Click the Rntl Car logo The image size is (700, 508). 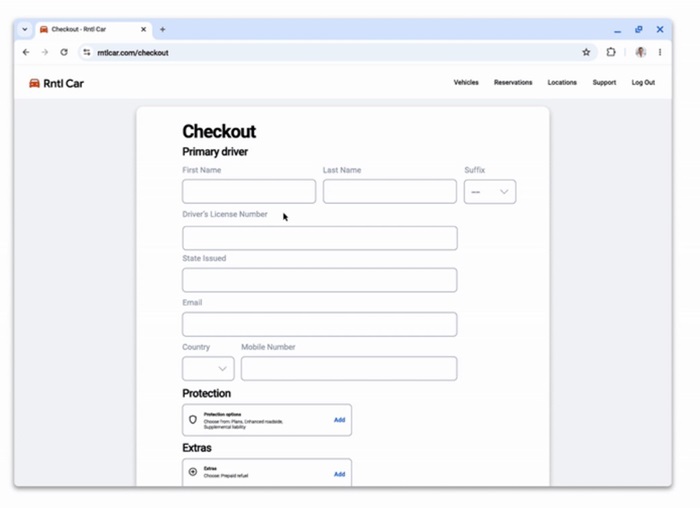tap(56, 83)
